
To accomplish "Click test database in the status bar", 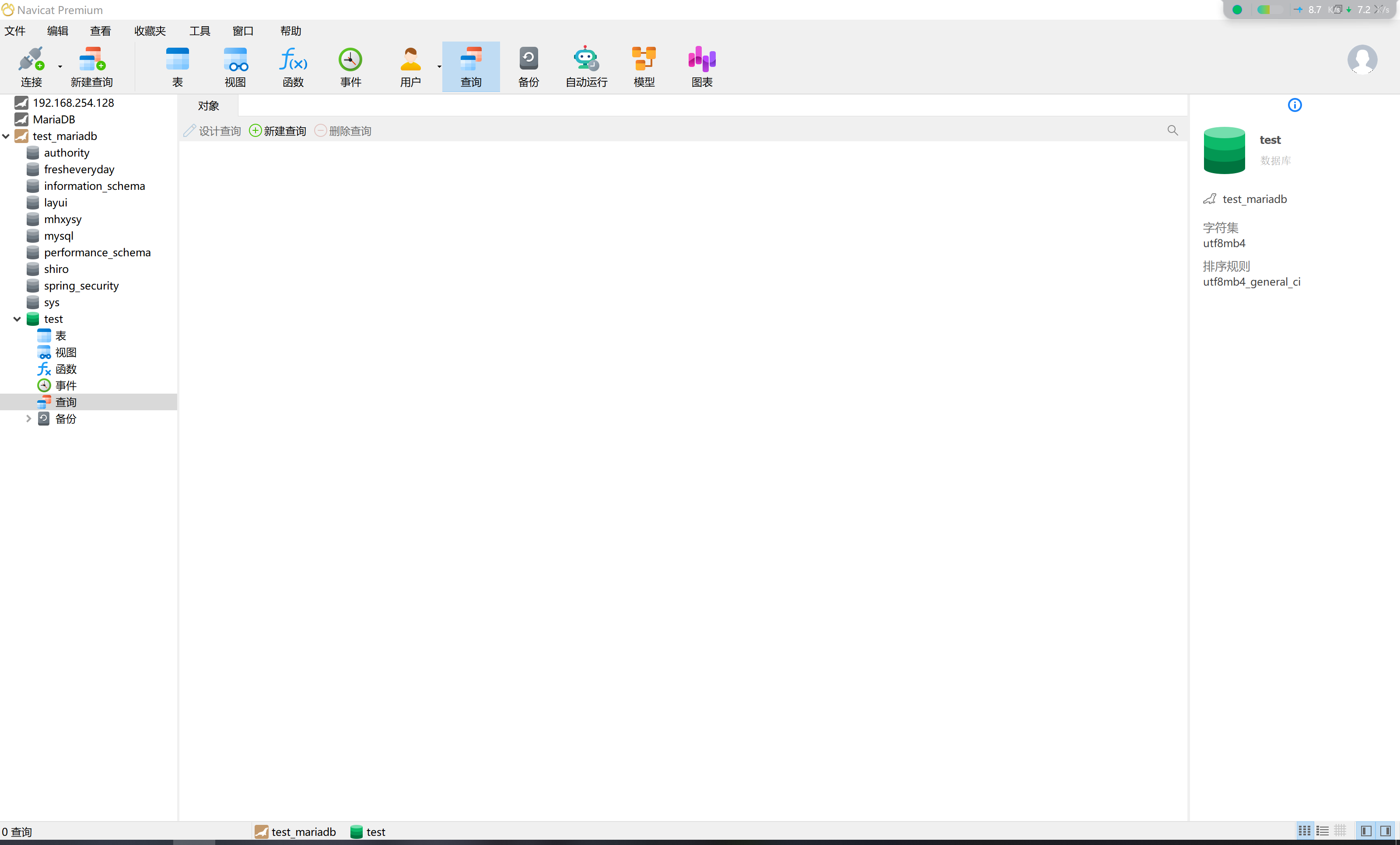I will 367,832.
